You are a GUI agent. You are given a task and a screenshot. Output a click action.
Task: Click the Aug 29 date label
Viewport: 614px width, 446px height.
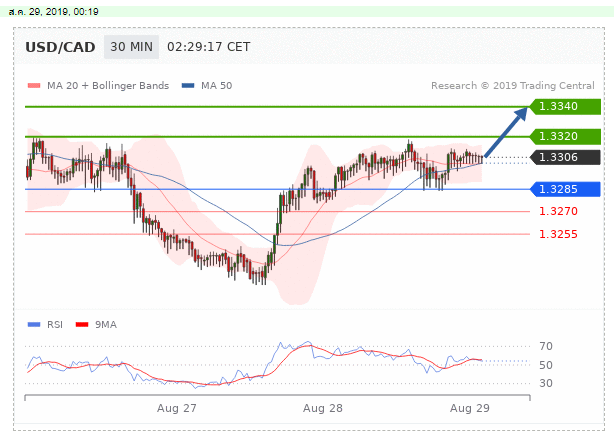click(x=470, y=408)
